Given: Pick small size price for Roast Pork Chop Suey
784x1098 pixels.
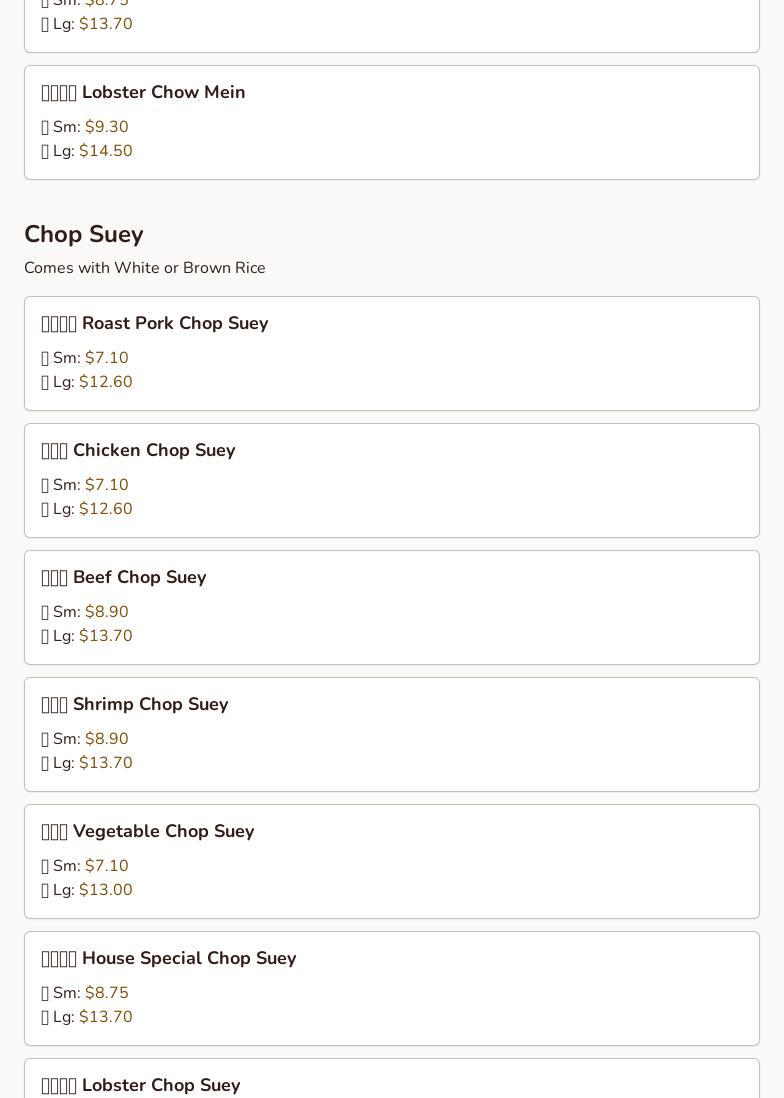Looking at the screenshot, I should click(x=106, y=358).
